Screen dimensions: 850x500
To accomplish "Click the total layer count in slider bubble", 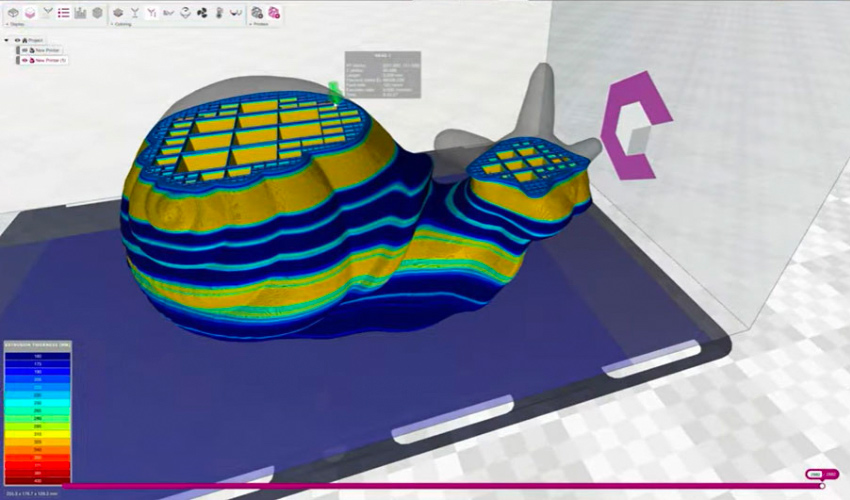I will coord(830,475).
